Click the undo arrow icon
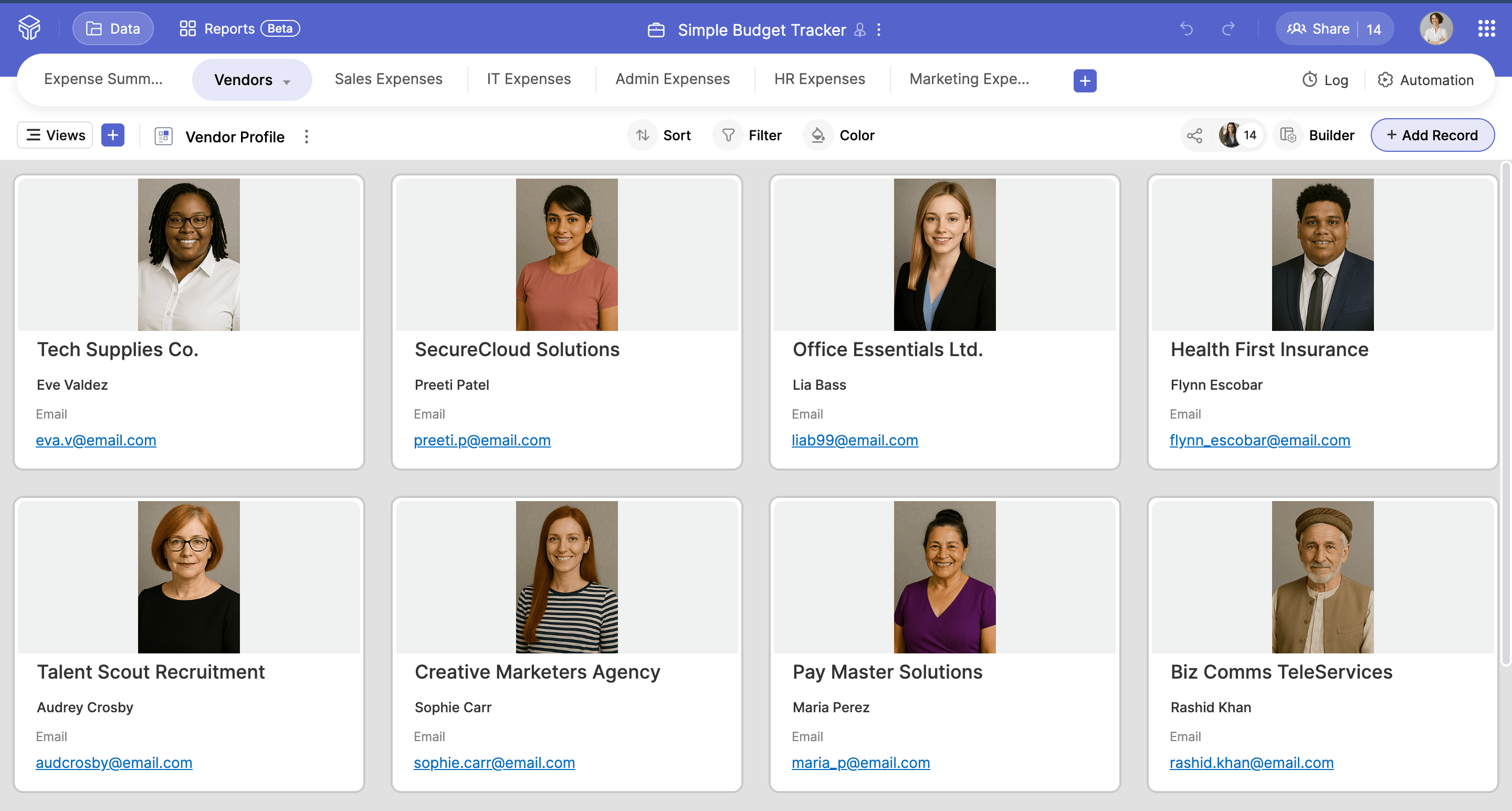This screenshot has width=1512, height=811. pyautogui.click(x=1186, y=29)
